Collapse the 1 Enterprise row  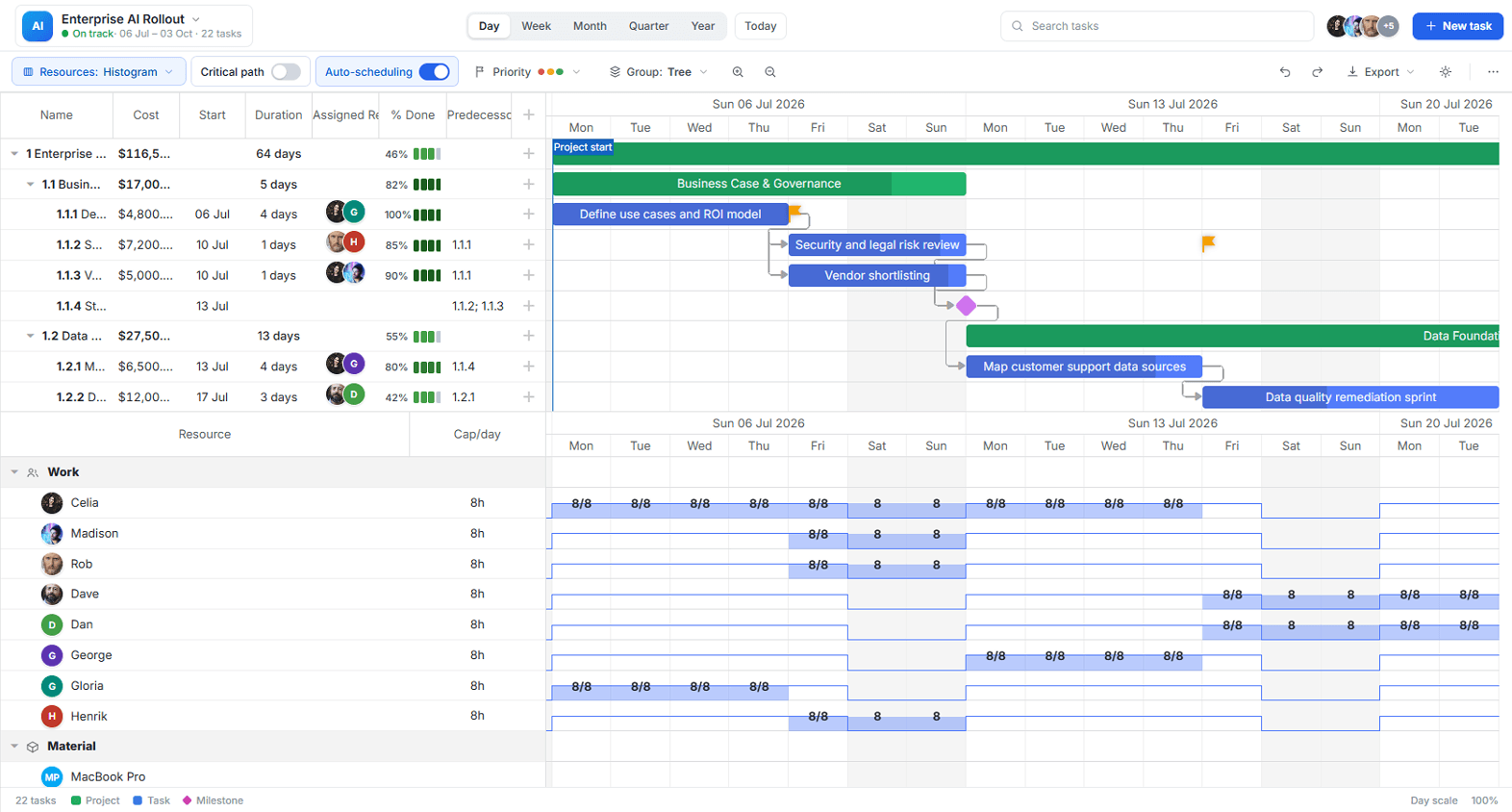click(x=14, y=154)
